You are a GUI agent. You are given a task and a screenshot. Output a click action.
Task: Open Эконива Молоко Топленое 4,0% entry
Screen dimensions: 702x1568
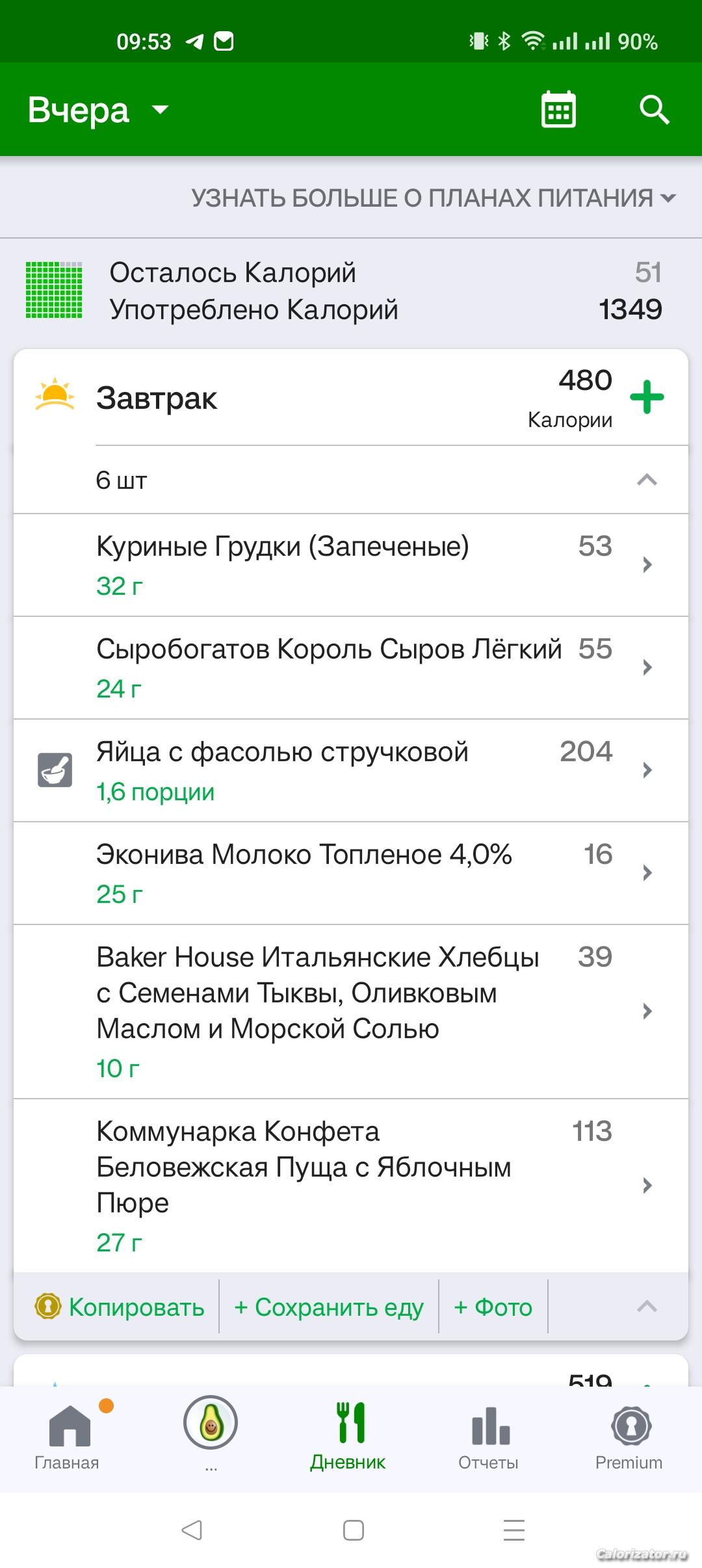(351, 873)
